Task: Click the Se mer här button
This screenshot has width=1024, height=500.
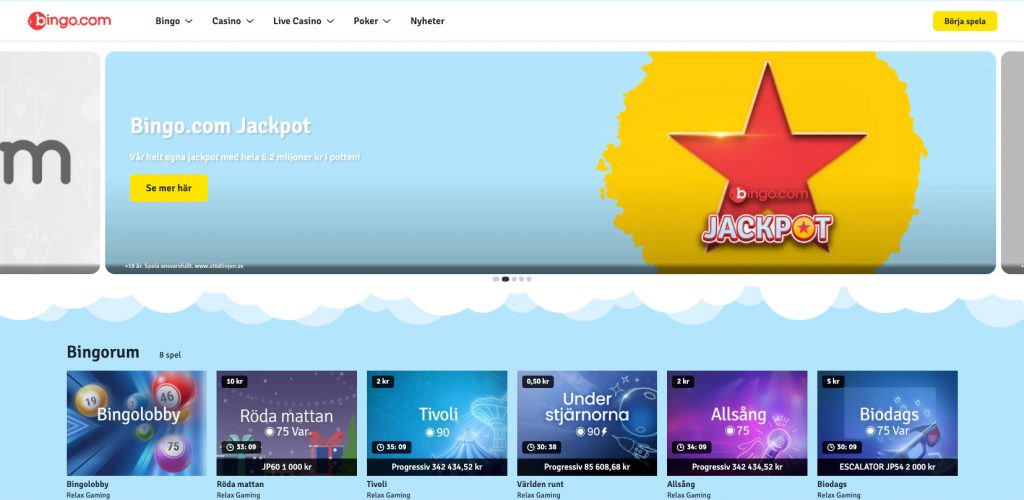Action: [x=169, y=188]
